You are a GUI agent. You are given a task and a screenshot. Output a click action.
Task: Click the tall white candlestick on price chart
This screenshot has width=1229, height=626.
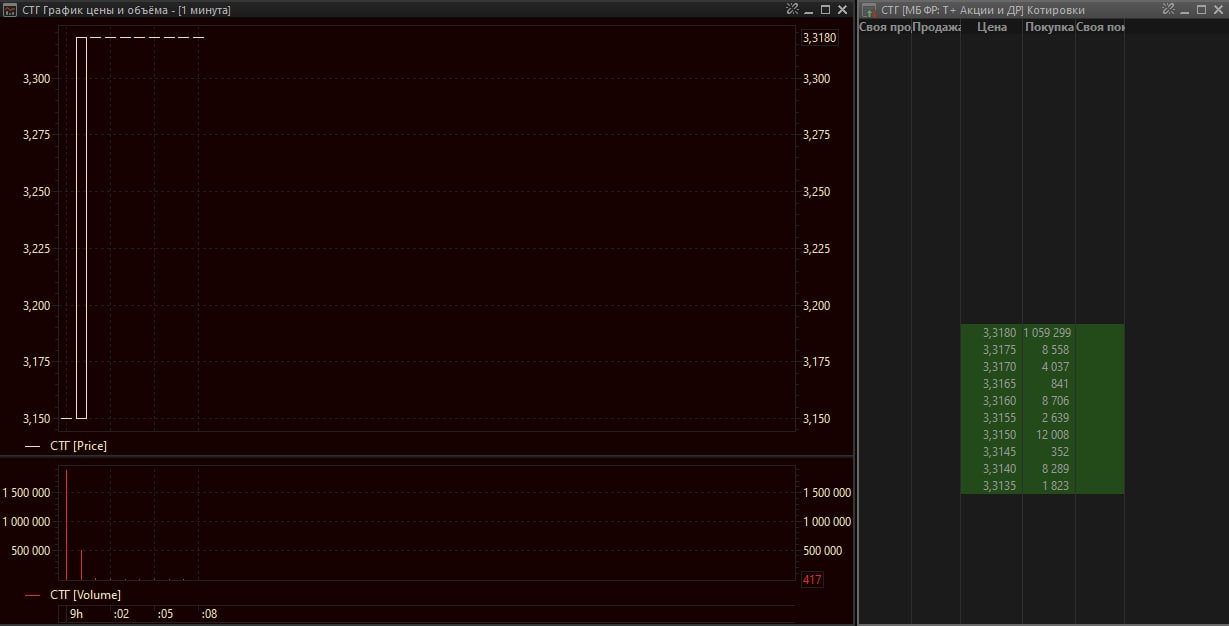pos(81,228)
